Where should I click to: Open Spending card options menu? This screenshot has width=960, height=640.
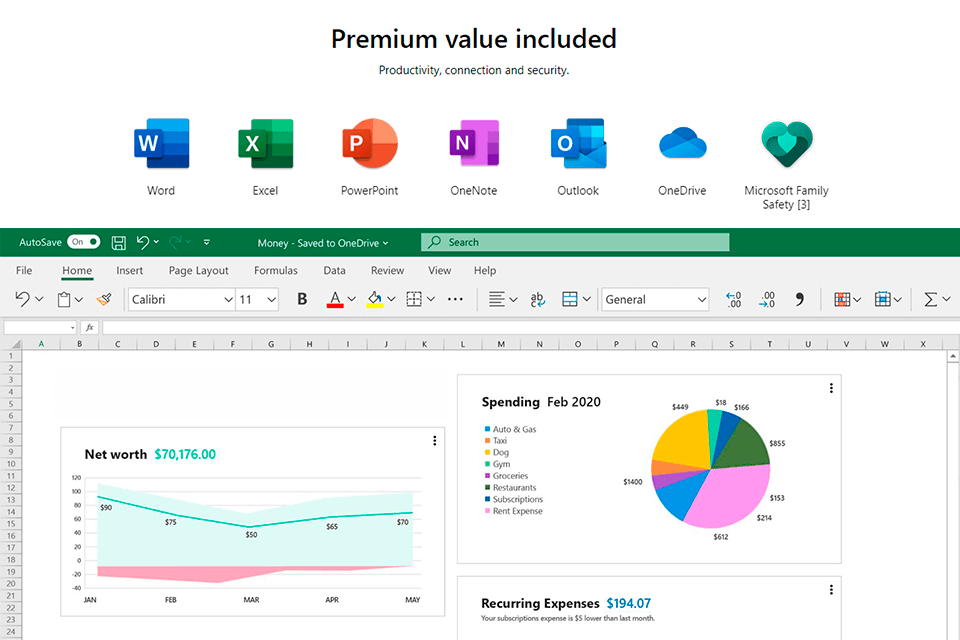coord(831,388)
